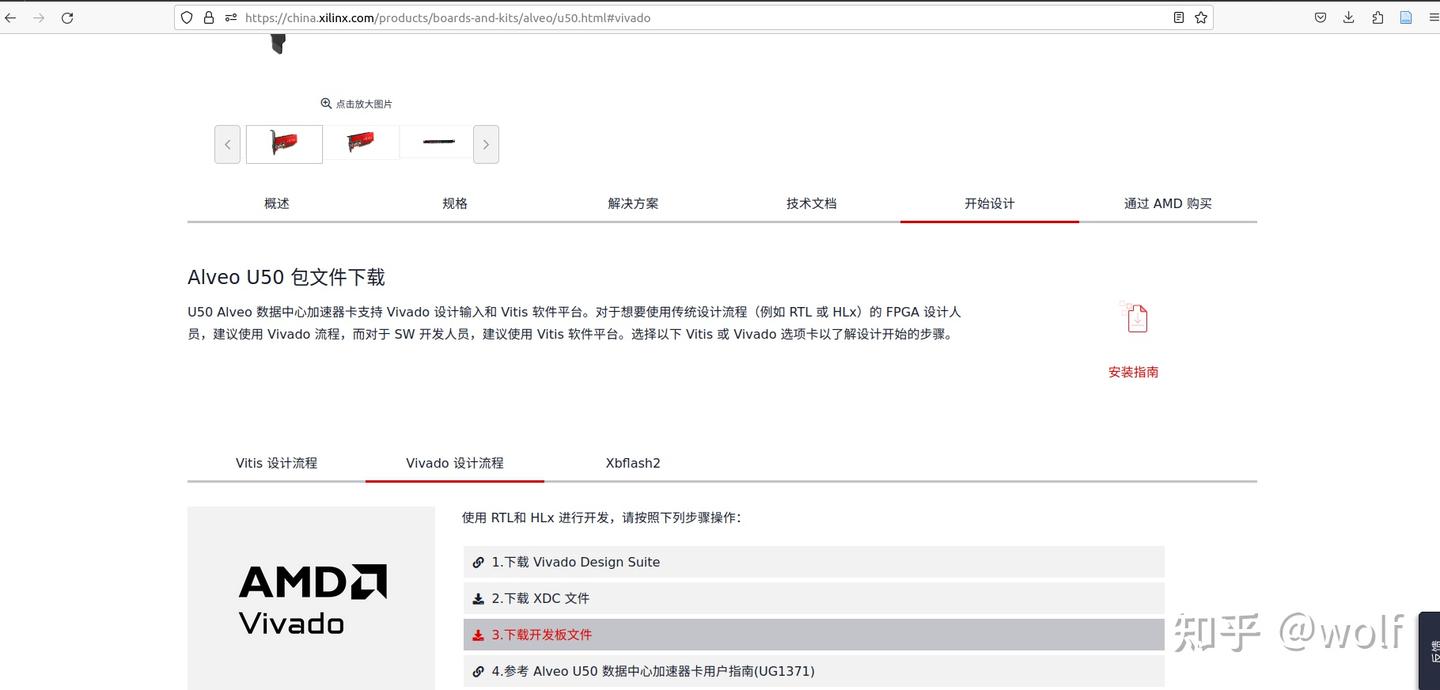Select the second board photo thumbnail

[361, 142]
